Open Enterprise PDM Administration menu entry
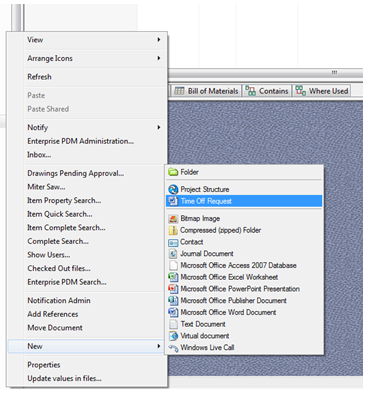This screenshot has height=394, width=380. coord(80,141)
